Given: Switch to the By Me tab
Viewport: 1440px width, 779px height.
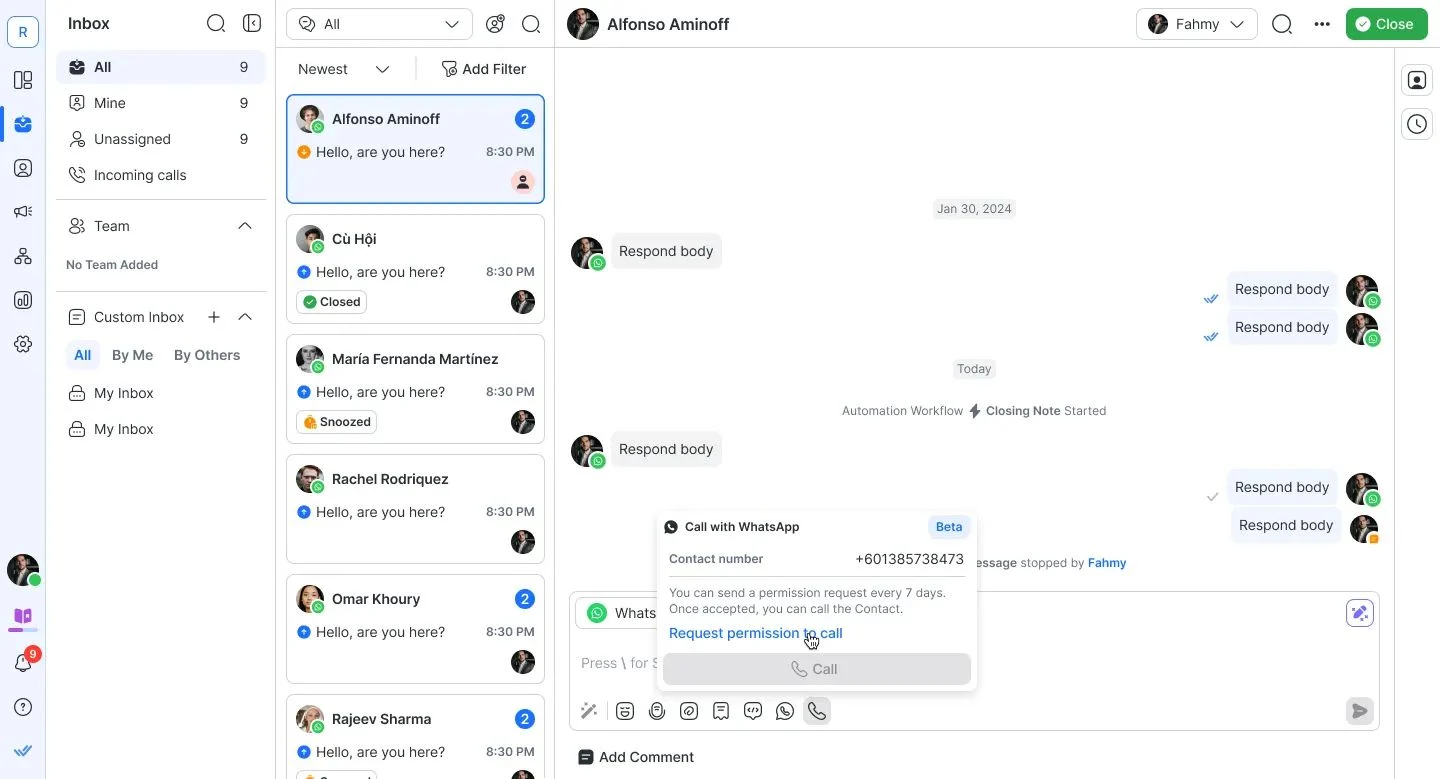Looking at the screenshot, I should pyautogui.click(x=132, y=355).
